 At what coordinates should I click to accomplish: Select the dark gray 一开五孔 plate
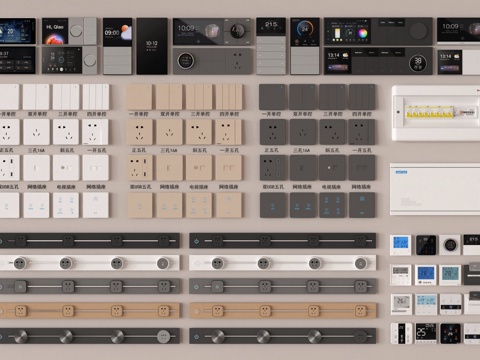(362, 132)
